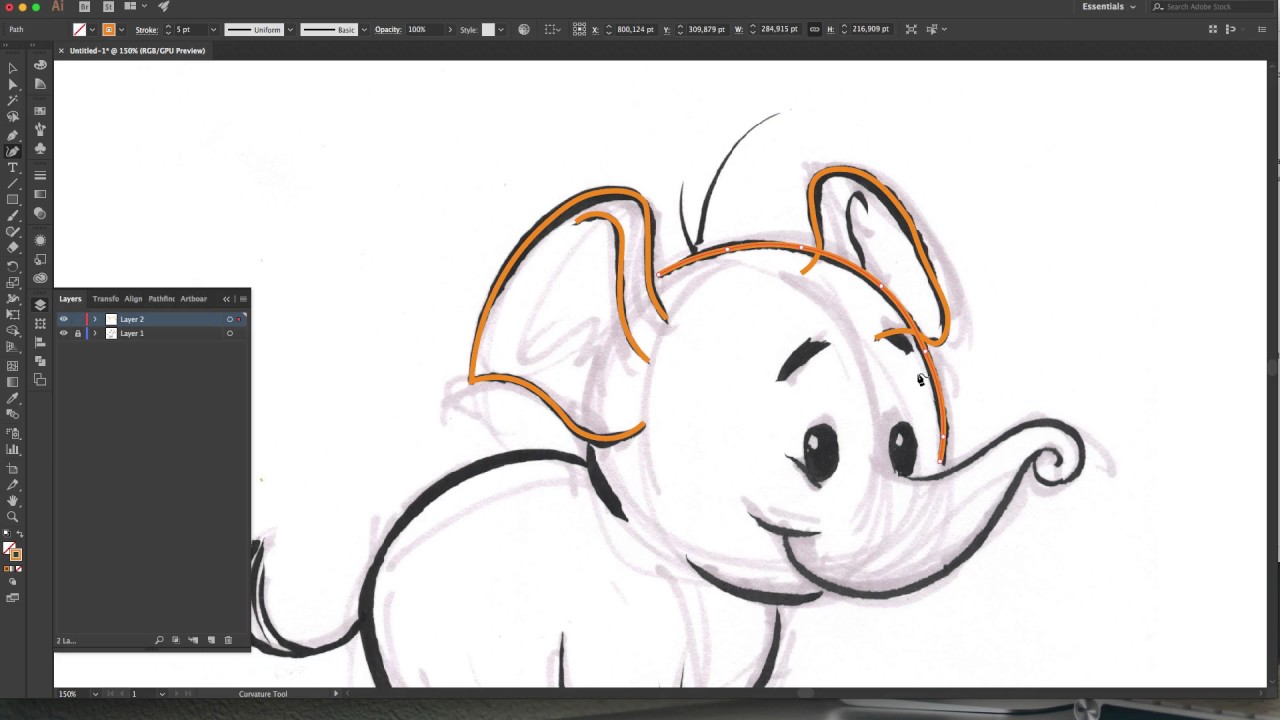Open Adobe Stock via St icon
Image resolution: width=1280 pixels, height=720 pixels.
(108, 7)
